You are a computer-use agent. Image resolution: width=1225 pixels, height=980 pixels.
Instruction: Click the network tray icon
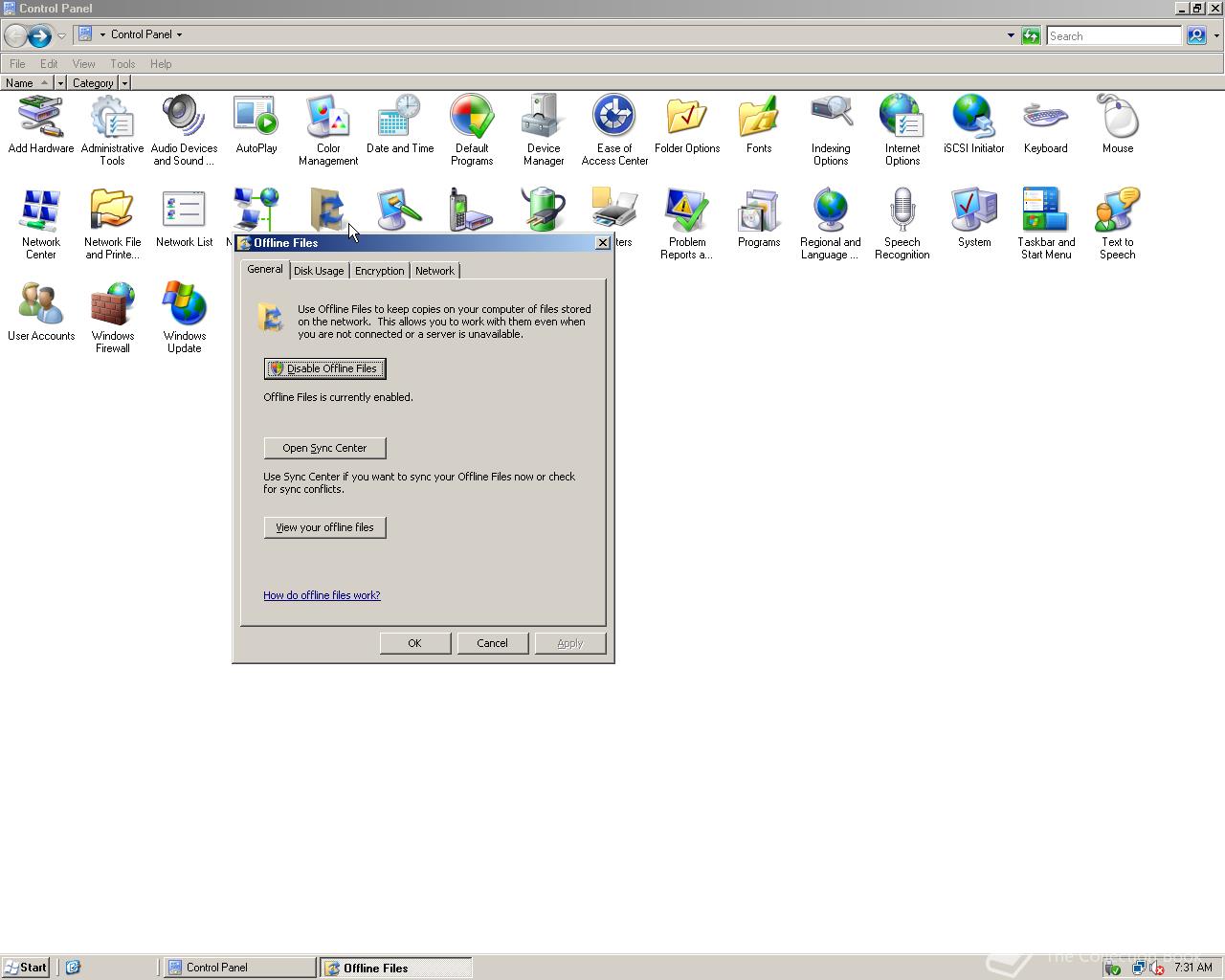pyautogui.click(x=1139, y=968)
